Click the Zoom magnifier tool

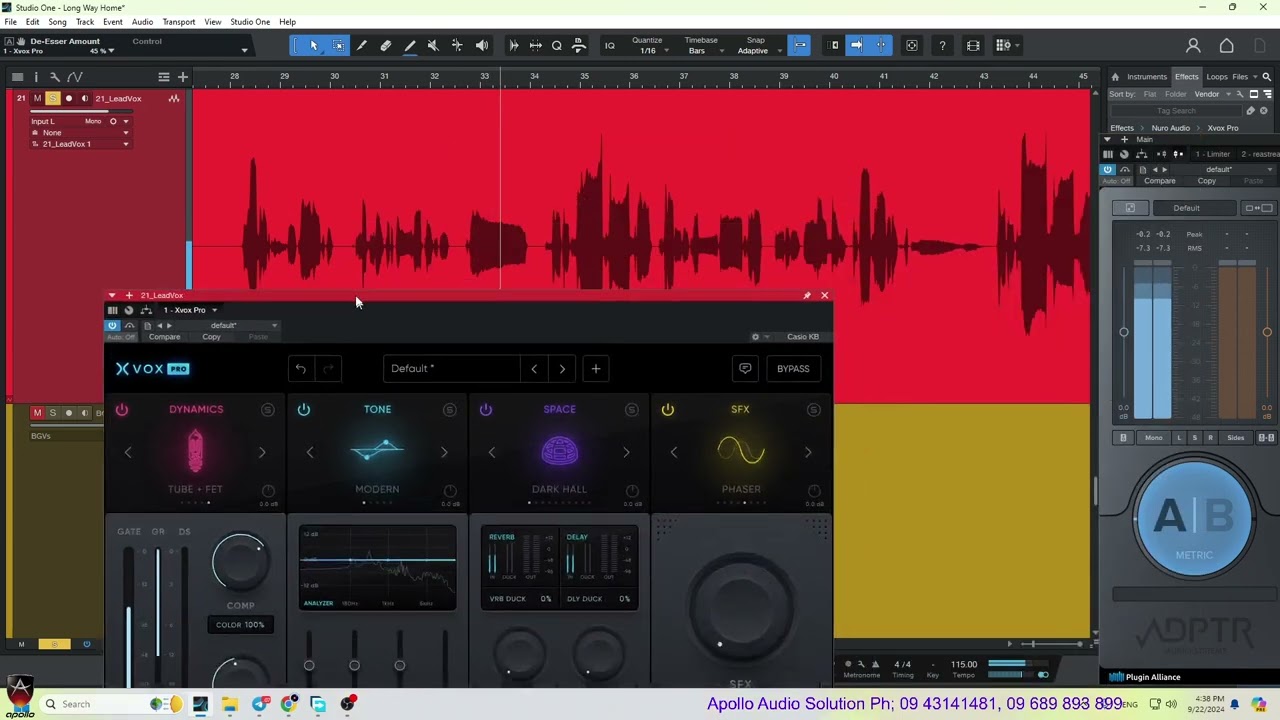(x=557, y=45)
